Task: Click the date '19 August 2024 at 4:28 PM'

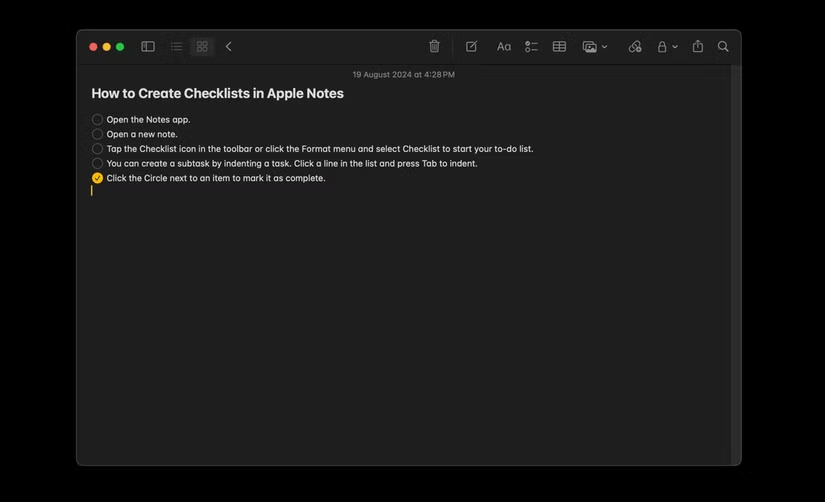Action: click(404, 75)
